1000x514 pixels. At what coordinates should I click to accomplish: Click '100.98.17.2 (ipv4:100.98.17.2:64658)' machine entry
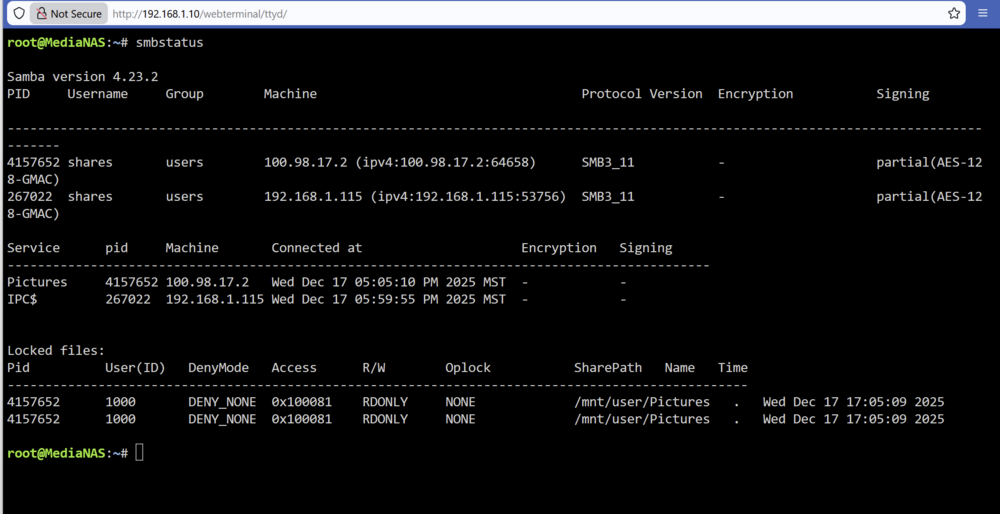[x=400, y=163]
